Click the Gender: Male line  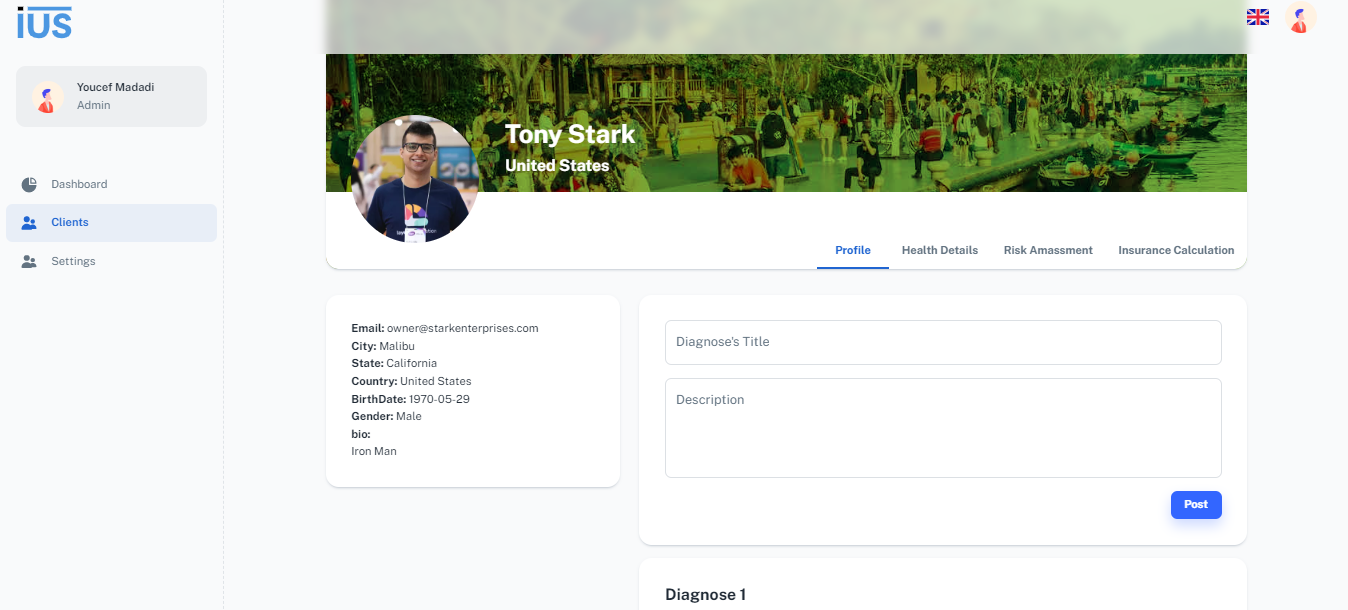(386, 416)
